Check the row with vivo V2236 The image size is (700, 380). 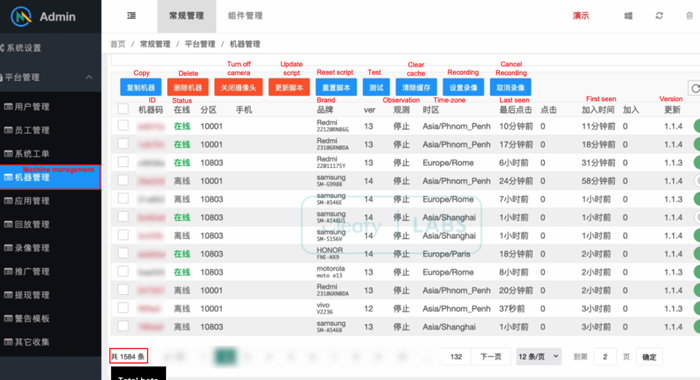[123, 308]
